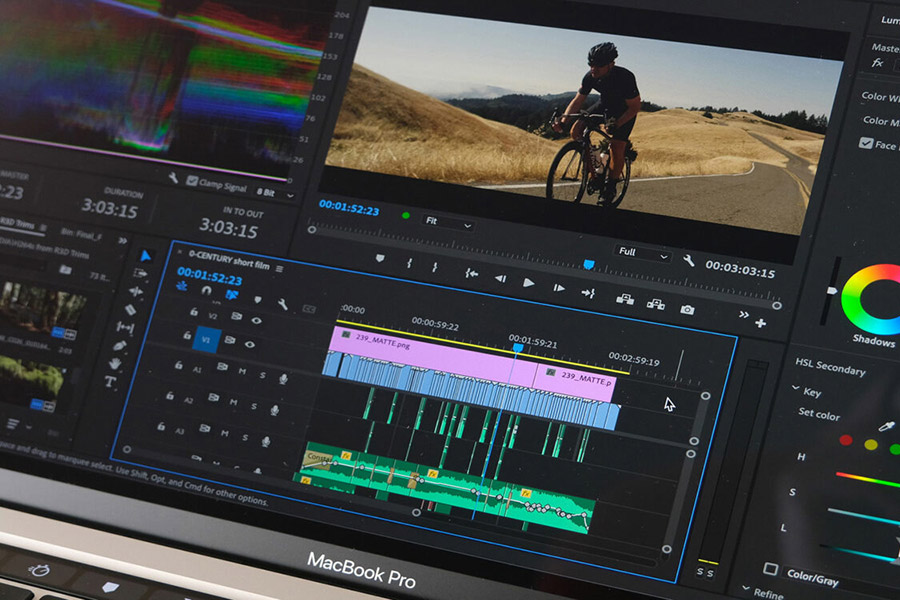This screenshot has height=600, width=900.
Task: Click the timeline closed captions icon
Action: (x=309, y=309)
